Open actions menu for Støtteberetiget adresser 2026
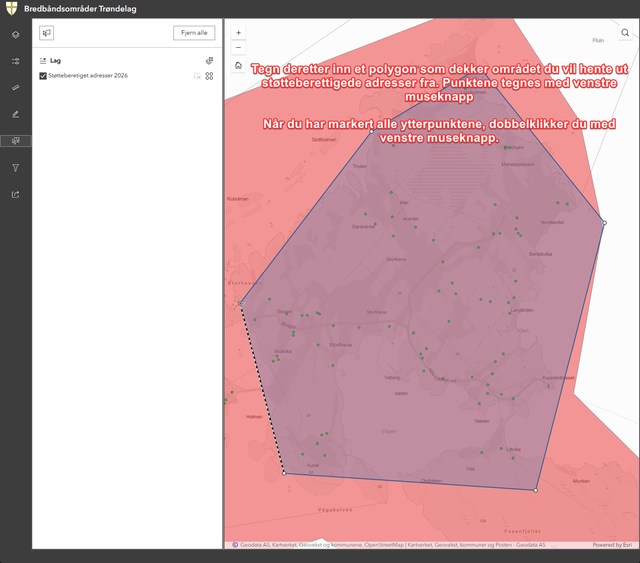Image resolution: width=640 pixels, height=563 pixels. 209,76
